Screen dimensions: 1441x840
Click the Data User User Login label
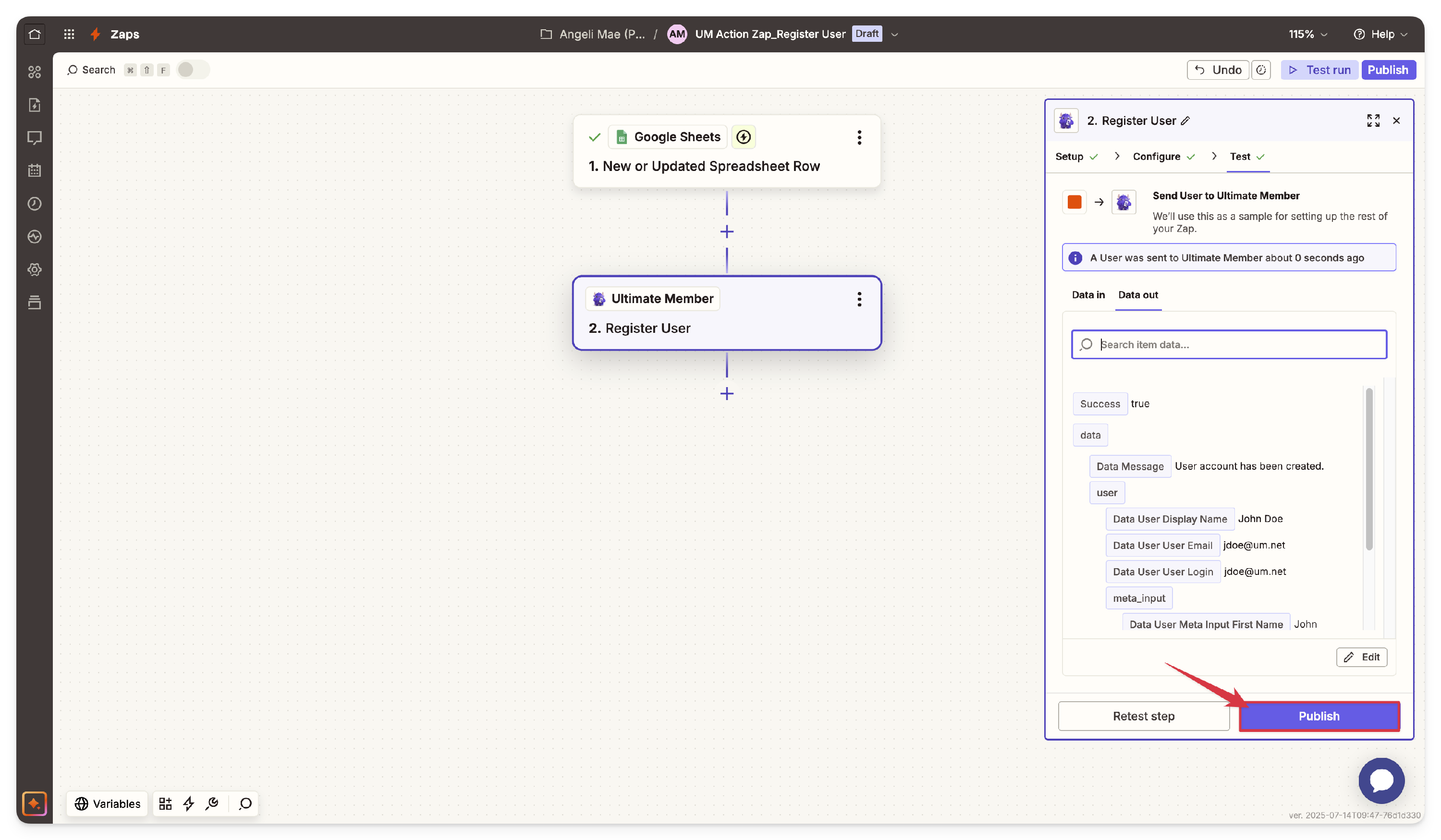coord(1163,572)
